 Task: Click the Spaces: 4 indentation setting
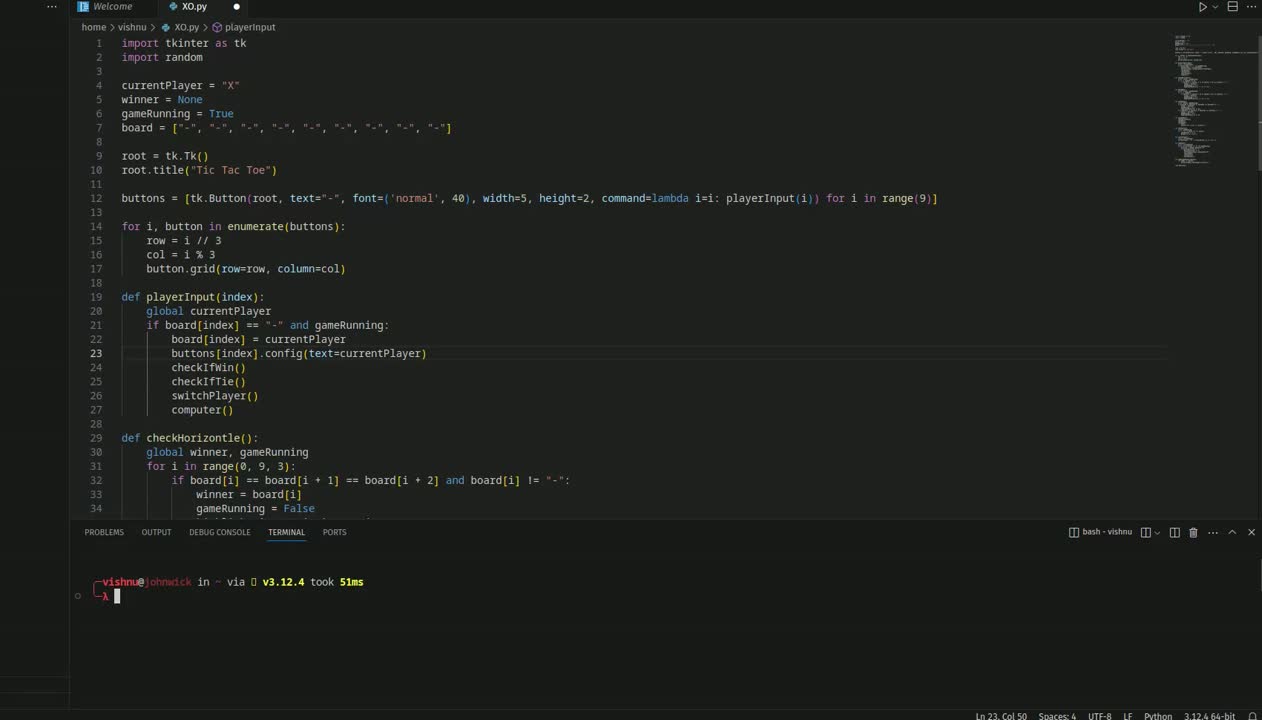pyautogui.click(x=1057, y=716)
